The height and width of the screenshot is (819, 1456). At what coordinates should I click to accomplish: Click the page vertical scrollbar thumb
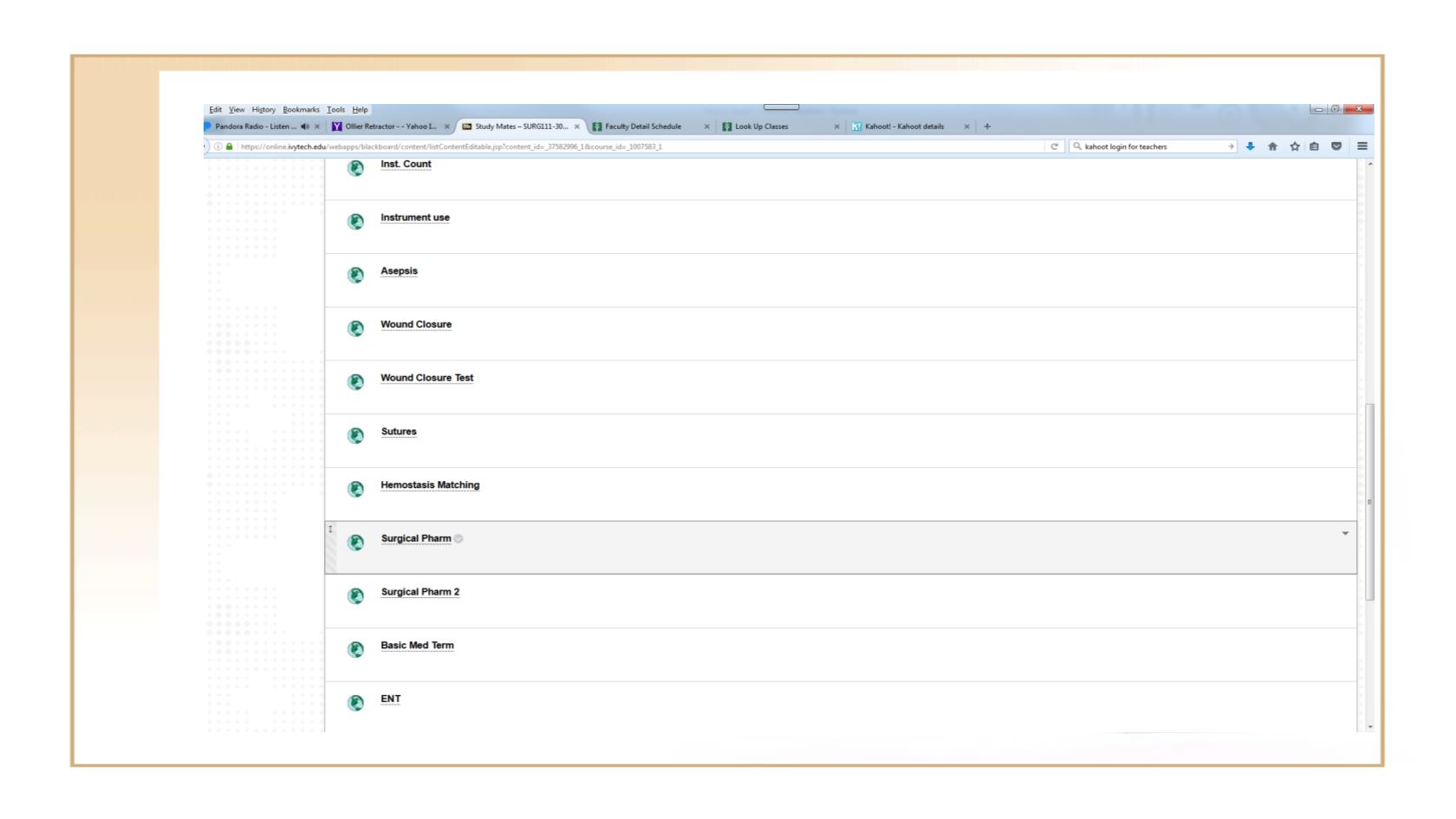pyautogui.click(x=1369, y=501)
